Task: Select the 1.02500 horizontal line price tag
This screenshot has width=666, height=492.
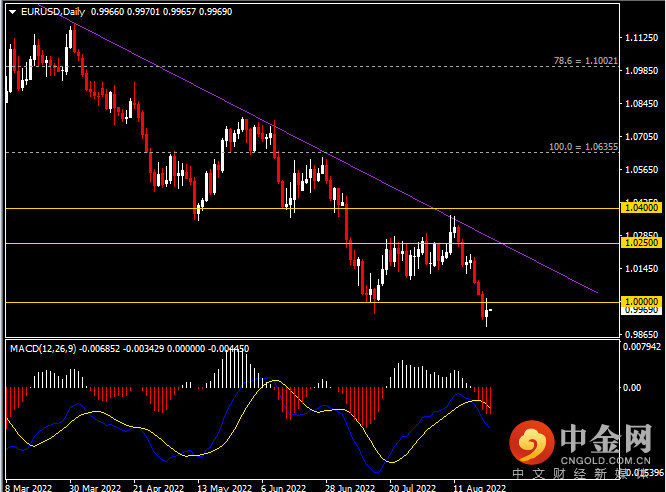Action: (641, 243)
